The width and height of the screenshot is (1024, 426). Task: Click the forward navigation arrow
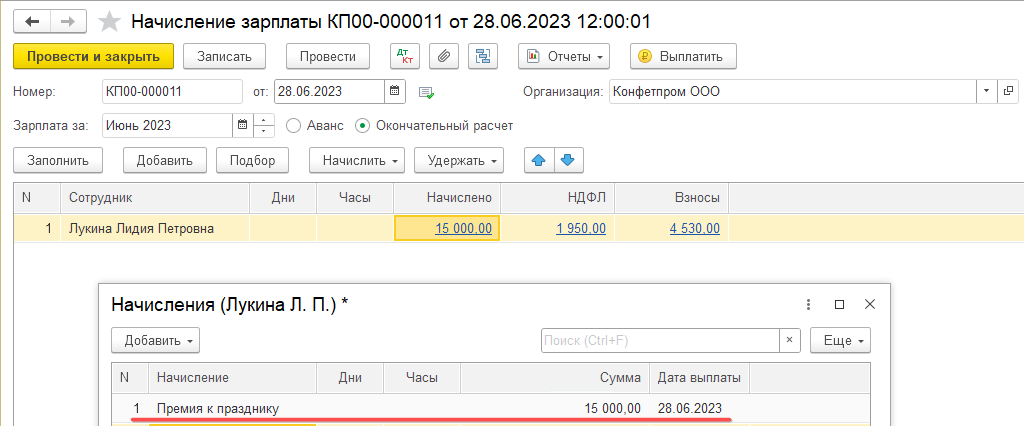pyautogui.click(x=67, y=21)
